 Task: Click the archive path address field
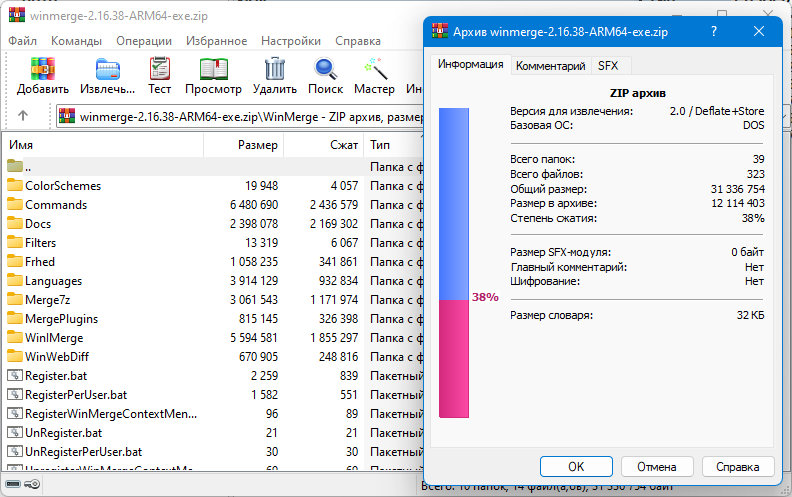coord(240,117)
